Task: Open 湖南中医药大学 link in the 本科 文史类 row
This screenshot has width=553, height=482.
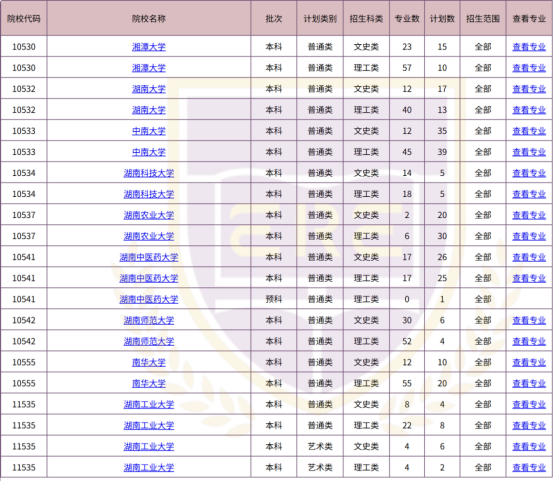Action: tap(148, 257)
